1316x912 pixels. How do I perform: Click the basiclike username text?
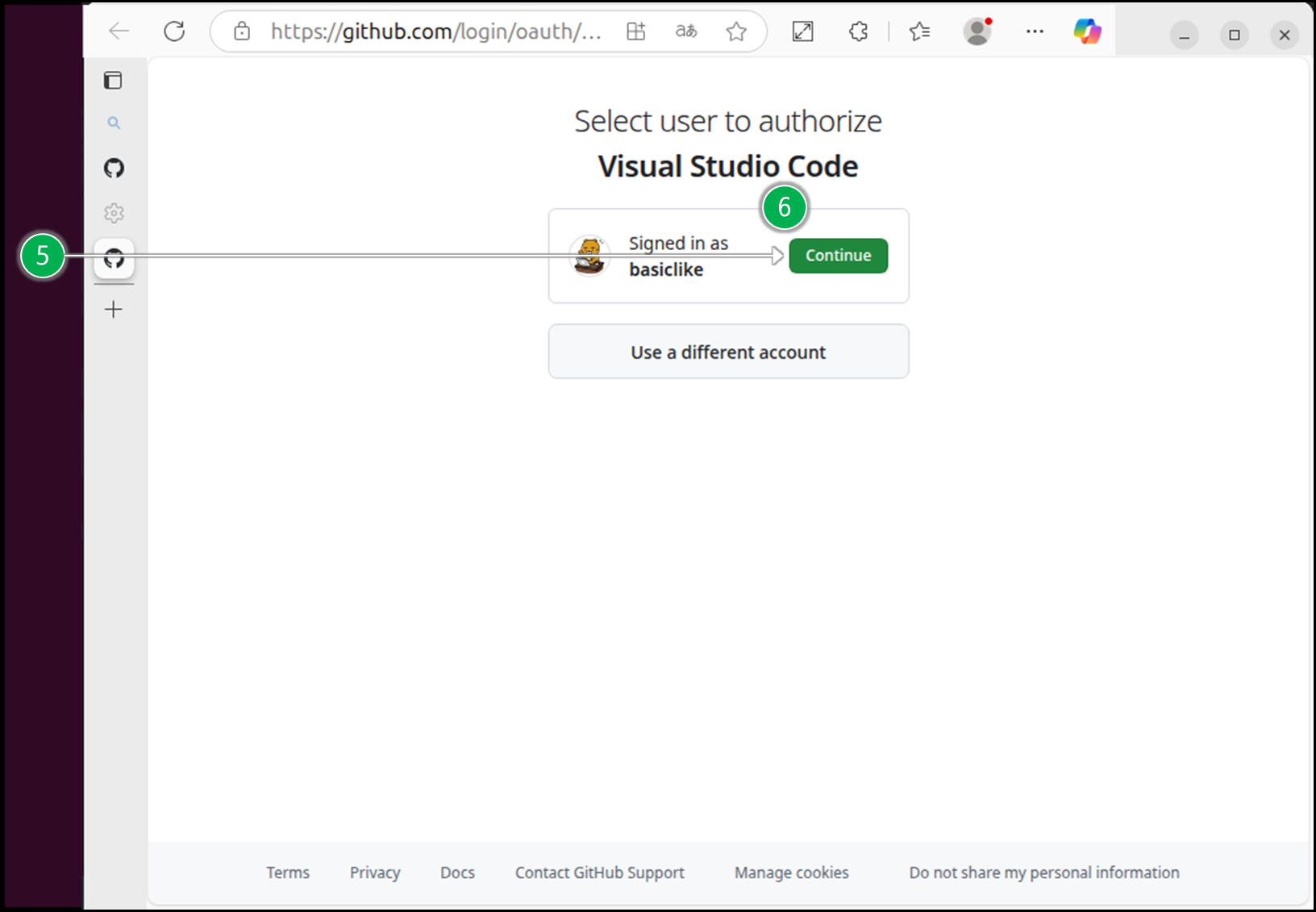pos(666,269)
